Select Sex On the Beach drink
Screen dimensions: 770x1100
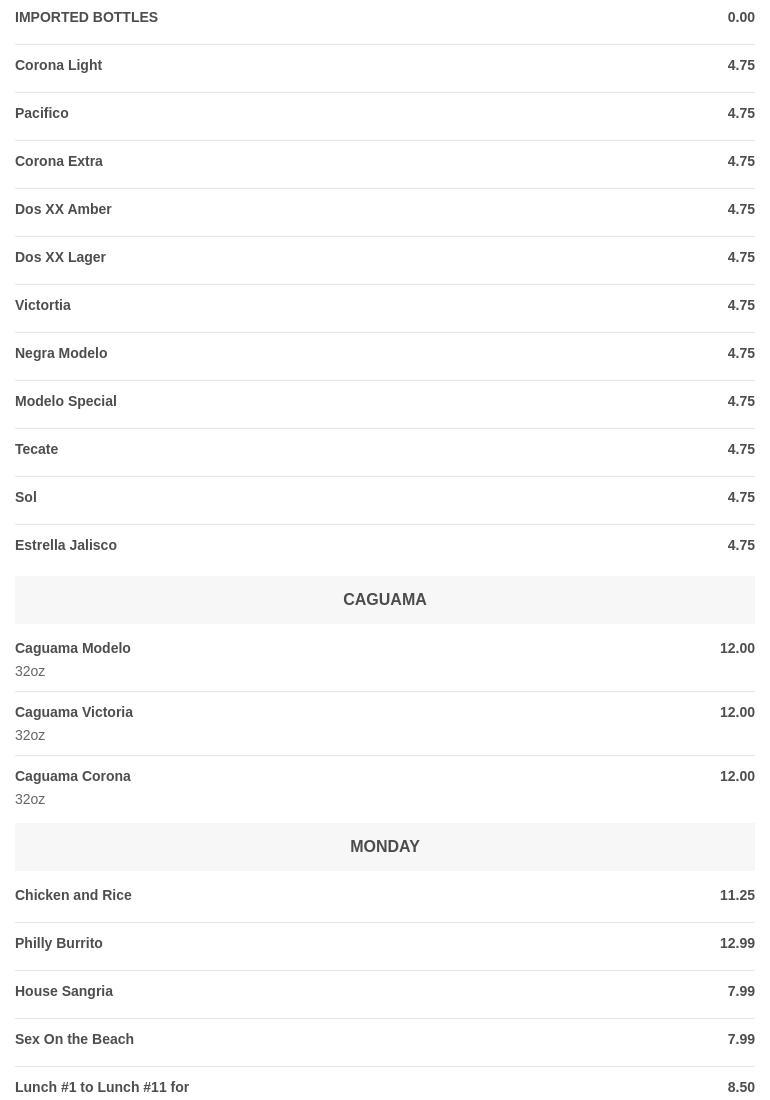(74, 1039)
